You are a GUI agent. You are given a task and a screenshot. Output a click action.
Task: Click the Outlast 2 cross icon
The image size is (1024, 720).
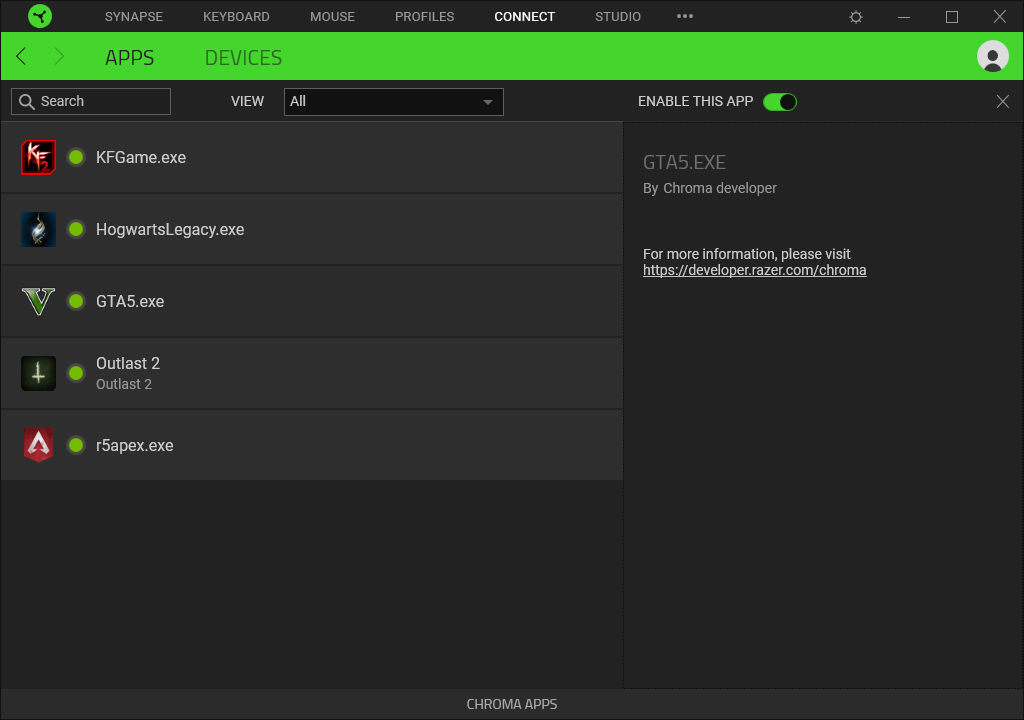pos(38,373)
